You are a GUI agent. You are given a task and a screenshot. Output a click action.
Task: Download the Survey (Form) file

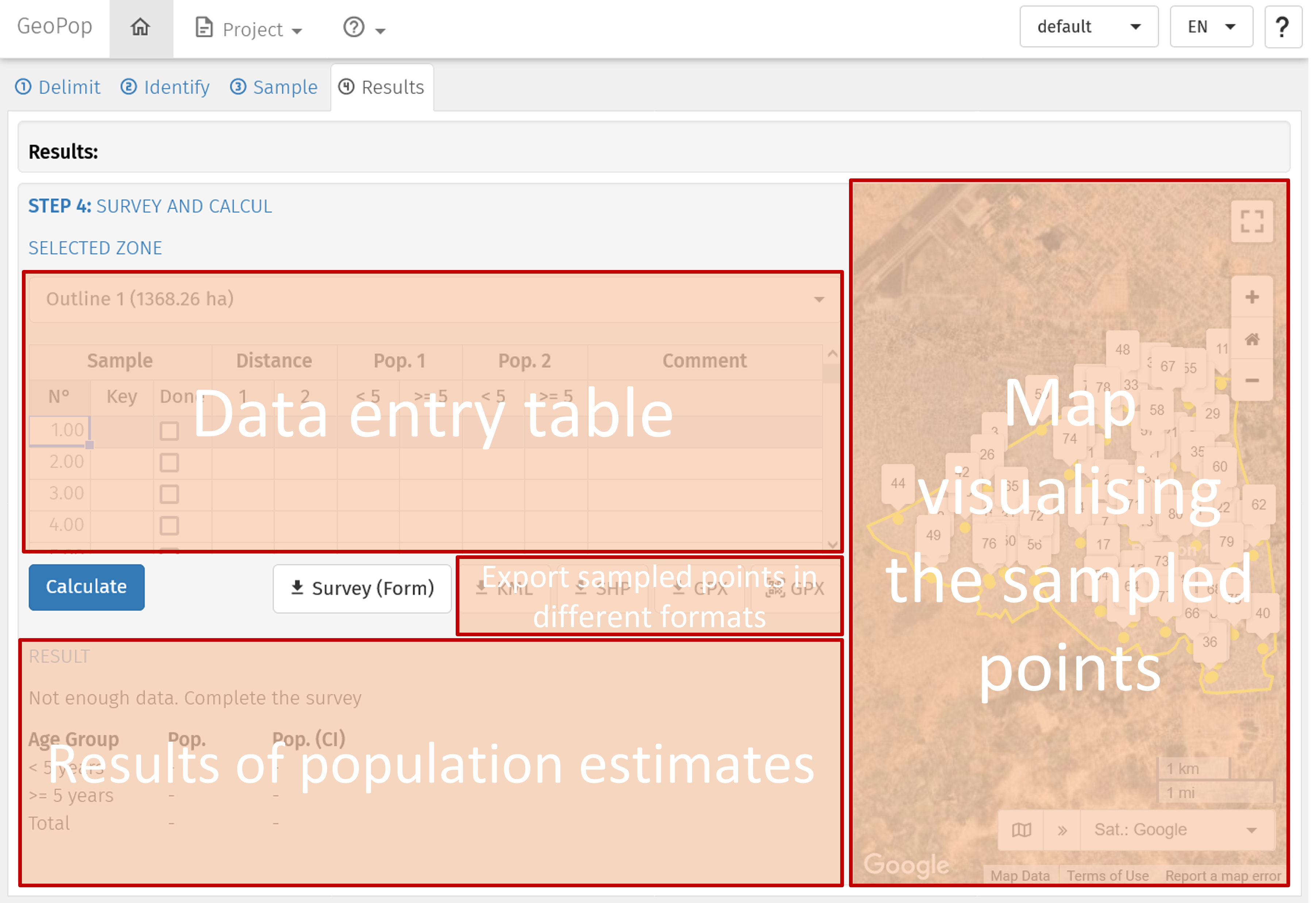[362, 588]
